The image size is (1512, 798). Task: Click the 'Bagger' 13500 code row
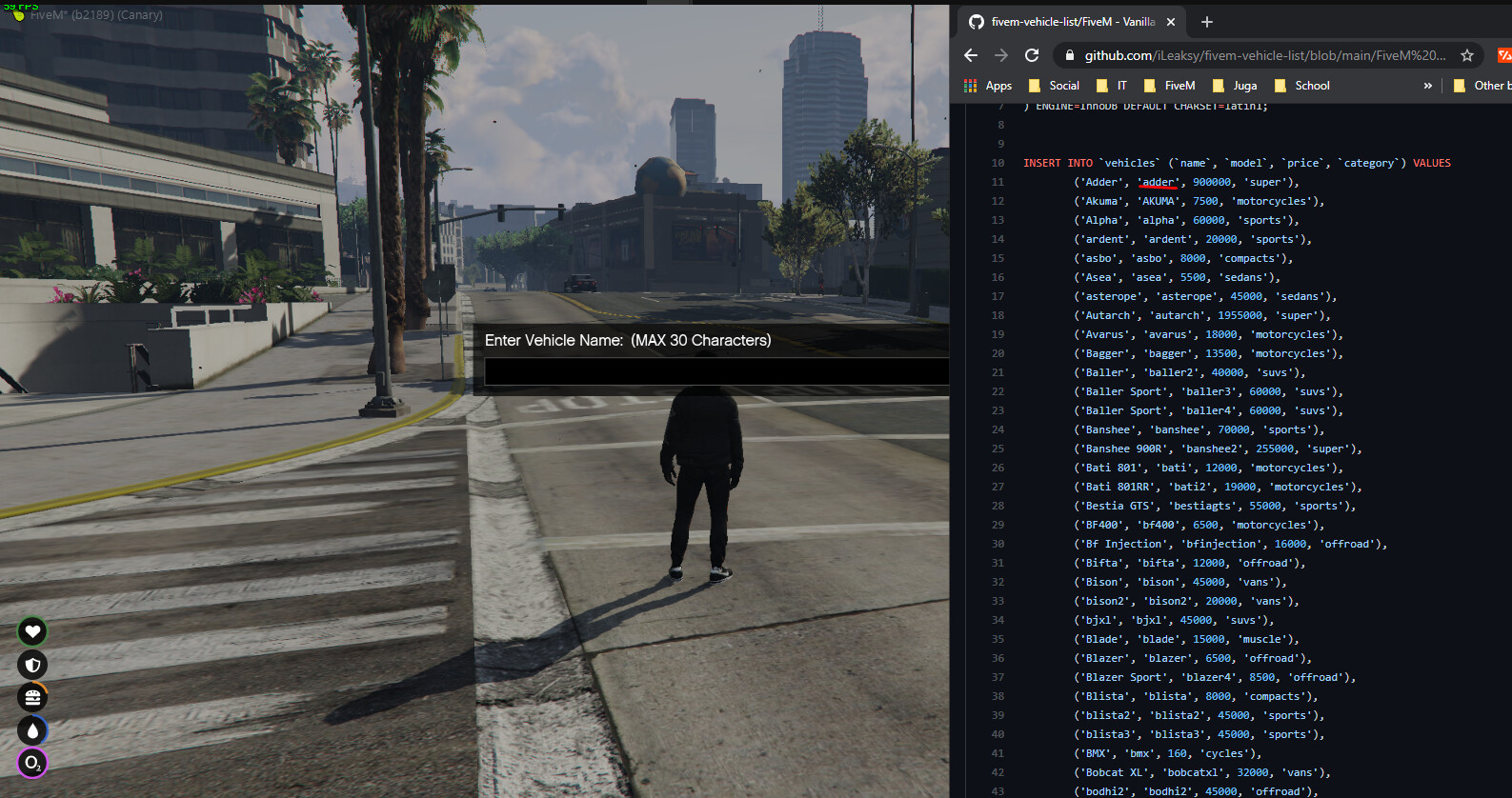pos(1208,353)
